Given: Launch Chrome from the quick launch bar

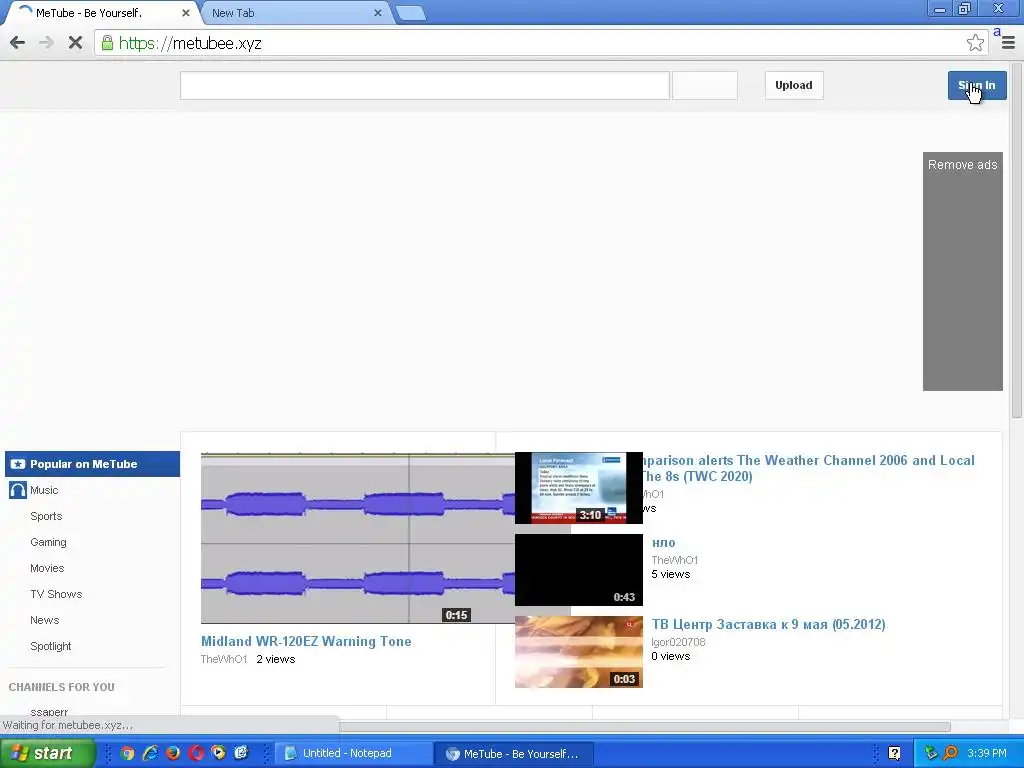Looking at the screenshot, I should coord(127,753).
